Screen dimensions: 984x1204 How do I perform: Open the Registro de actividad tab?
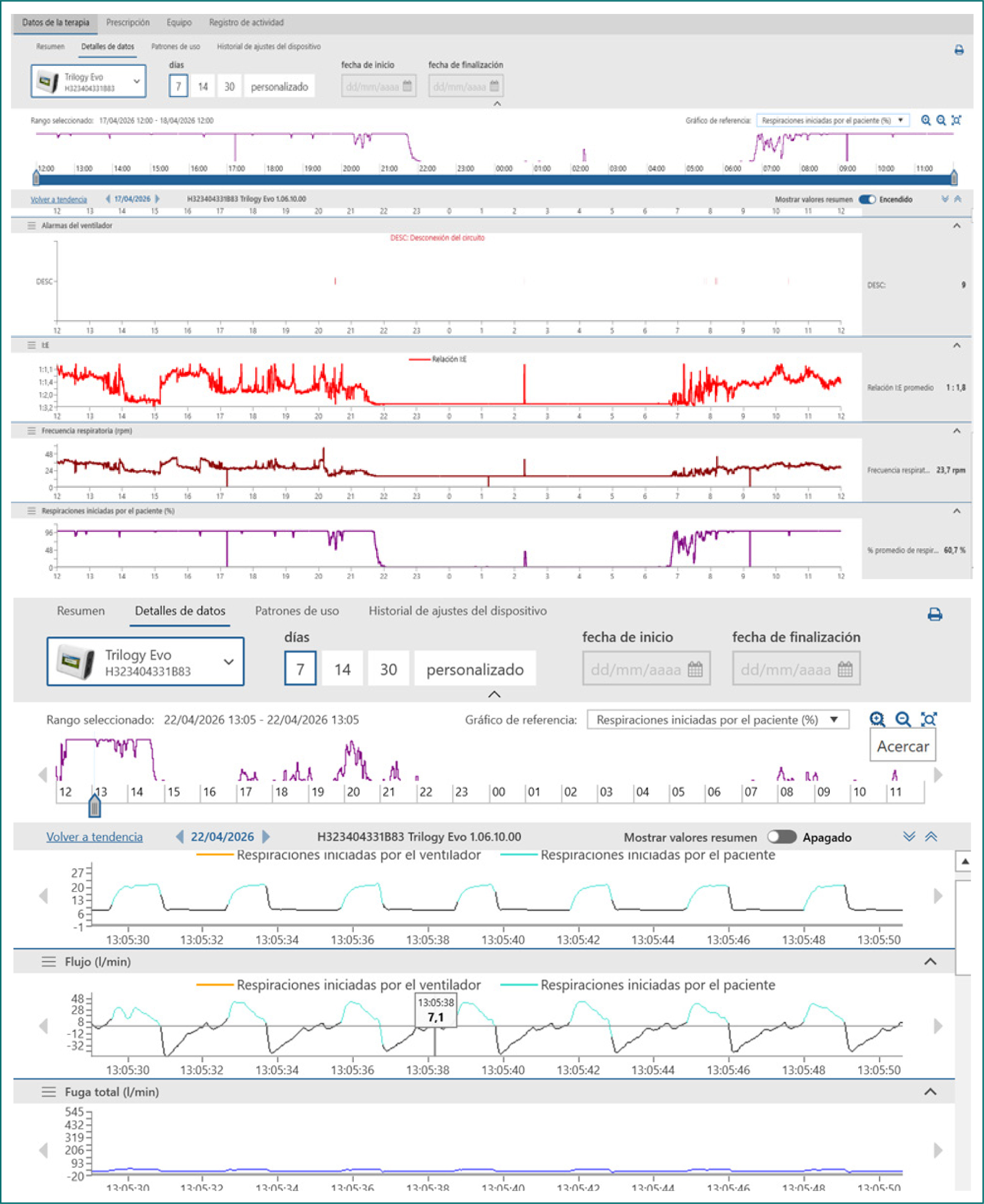(x=247, y=23)
